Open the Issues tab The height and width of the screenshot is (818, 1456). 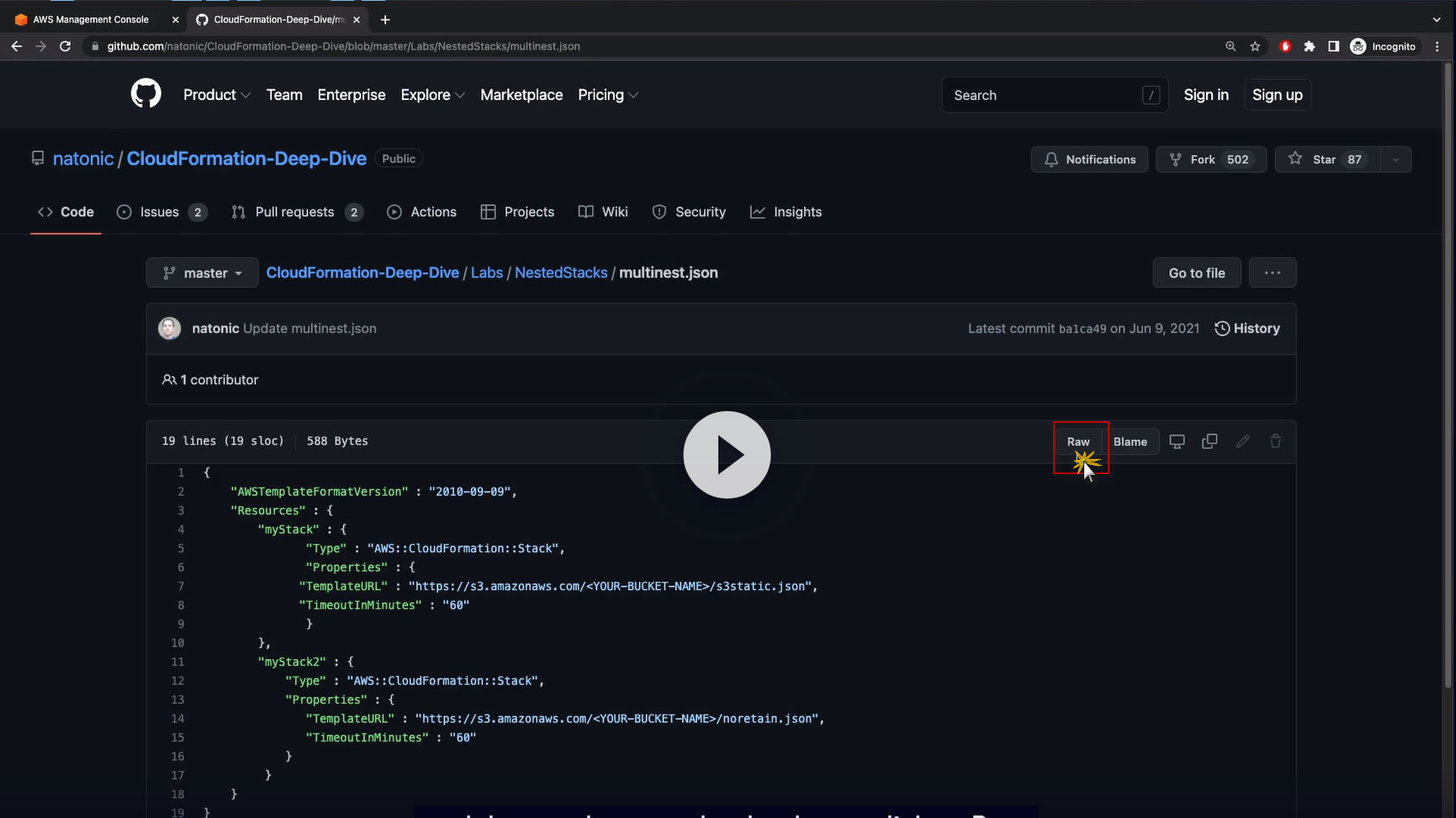[x=161, y=212]
